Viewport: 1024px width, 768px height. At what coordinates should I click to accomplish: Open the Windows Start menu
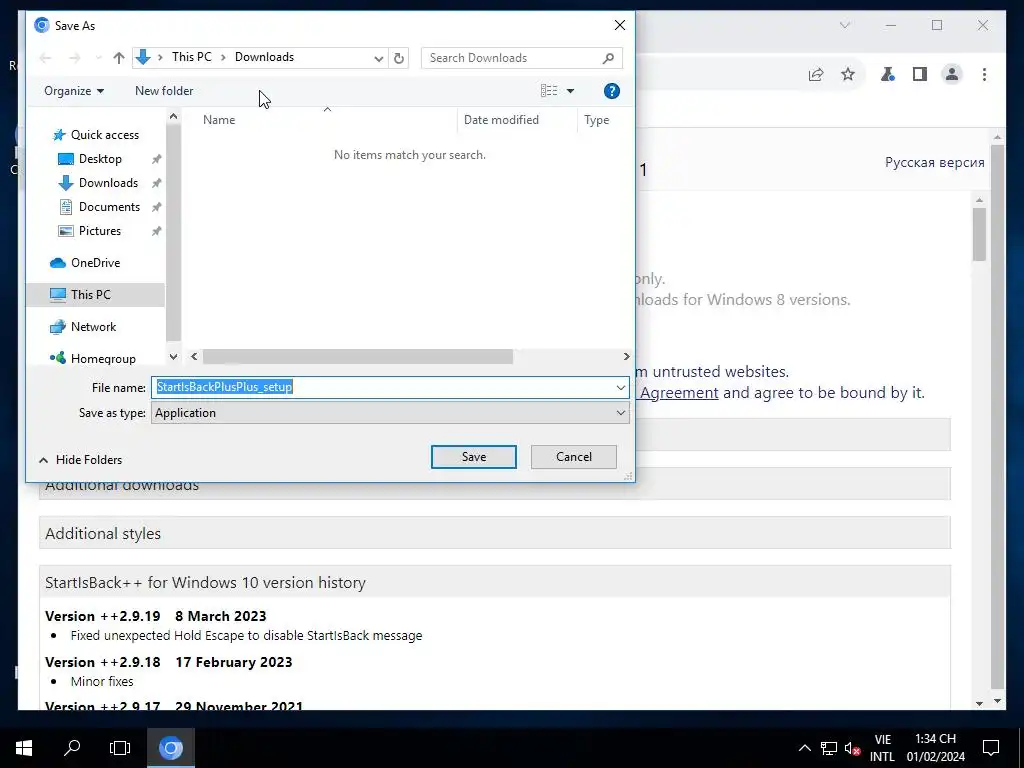24,748
